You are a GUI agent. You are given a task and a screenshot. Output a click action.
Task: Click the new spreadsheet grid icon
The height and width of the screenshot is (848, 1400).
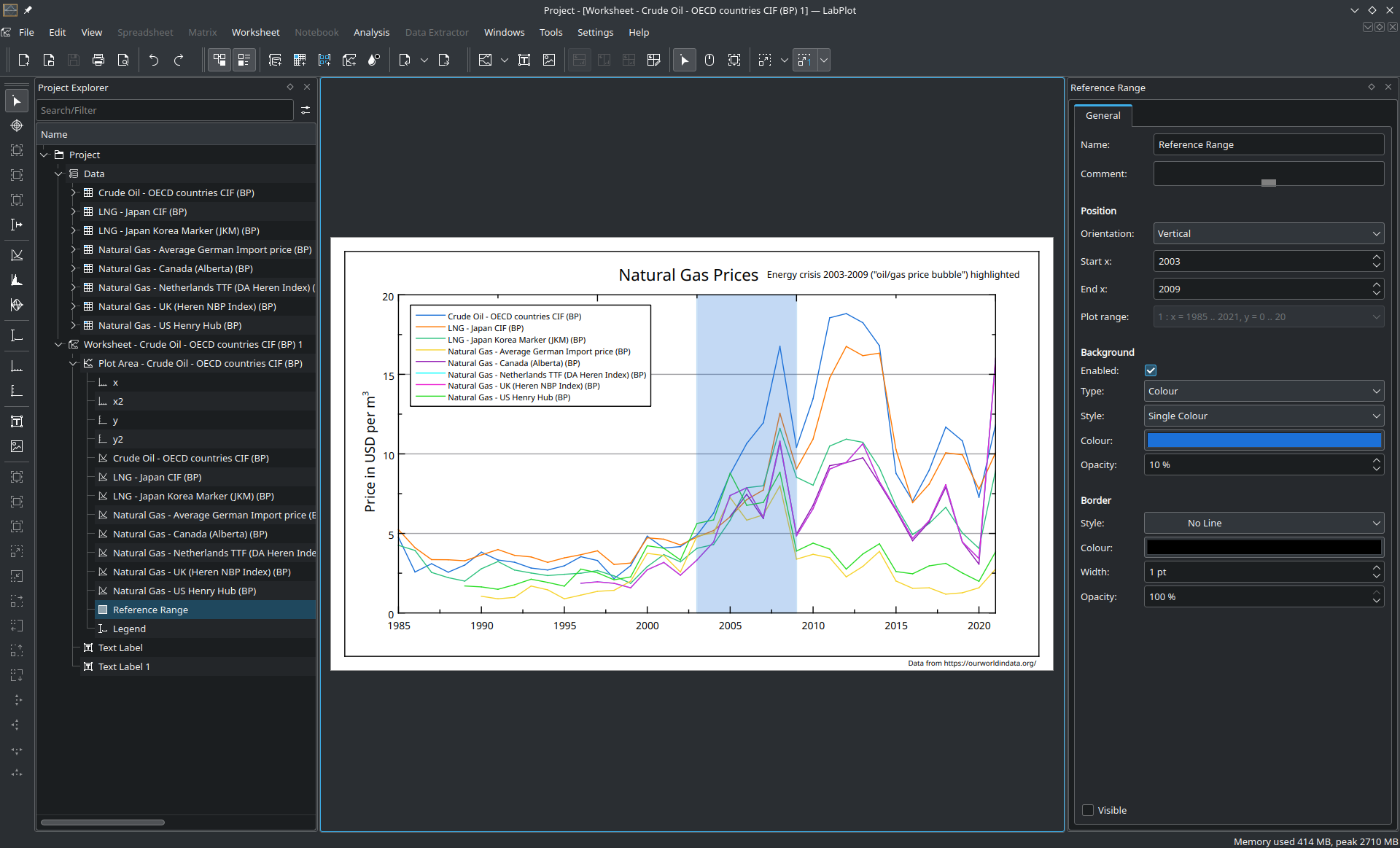300,60
